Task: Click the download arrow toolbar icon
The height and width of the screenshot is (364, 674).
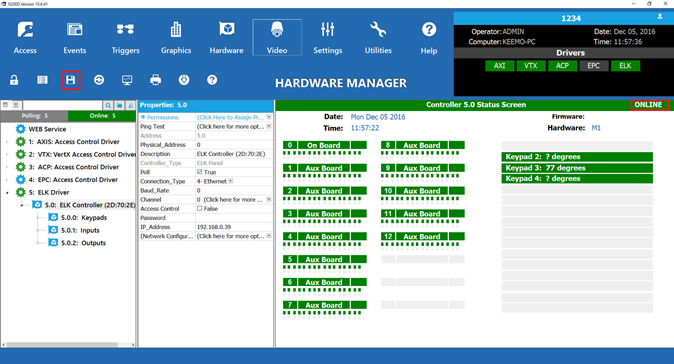Action: (184, 80)
